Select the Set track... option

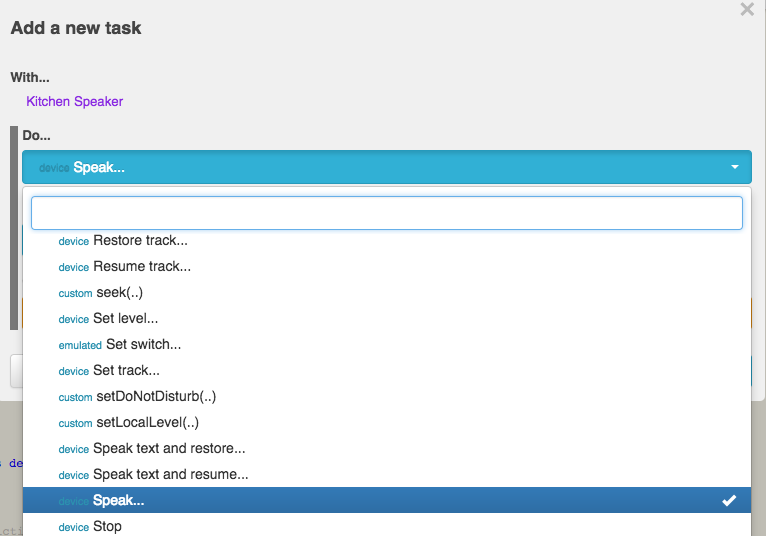(x=386, y=370)
